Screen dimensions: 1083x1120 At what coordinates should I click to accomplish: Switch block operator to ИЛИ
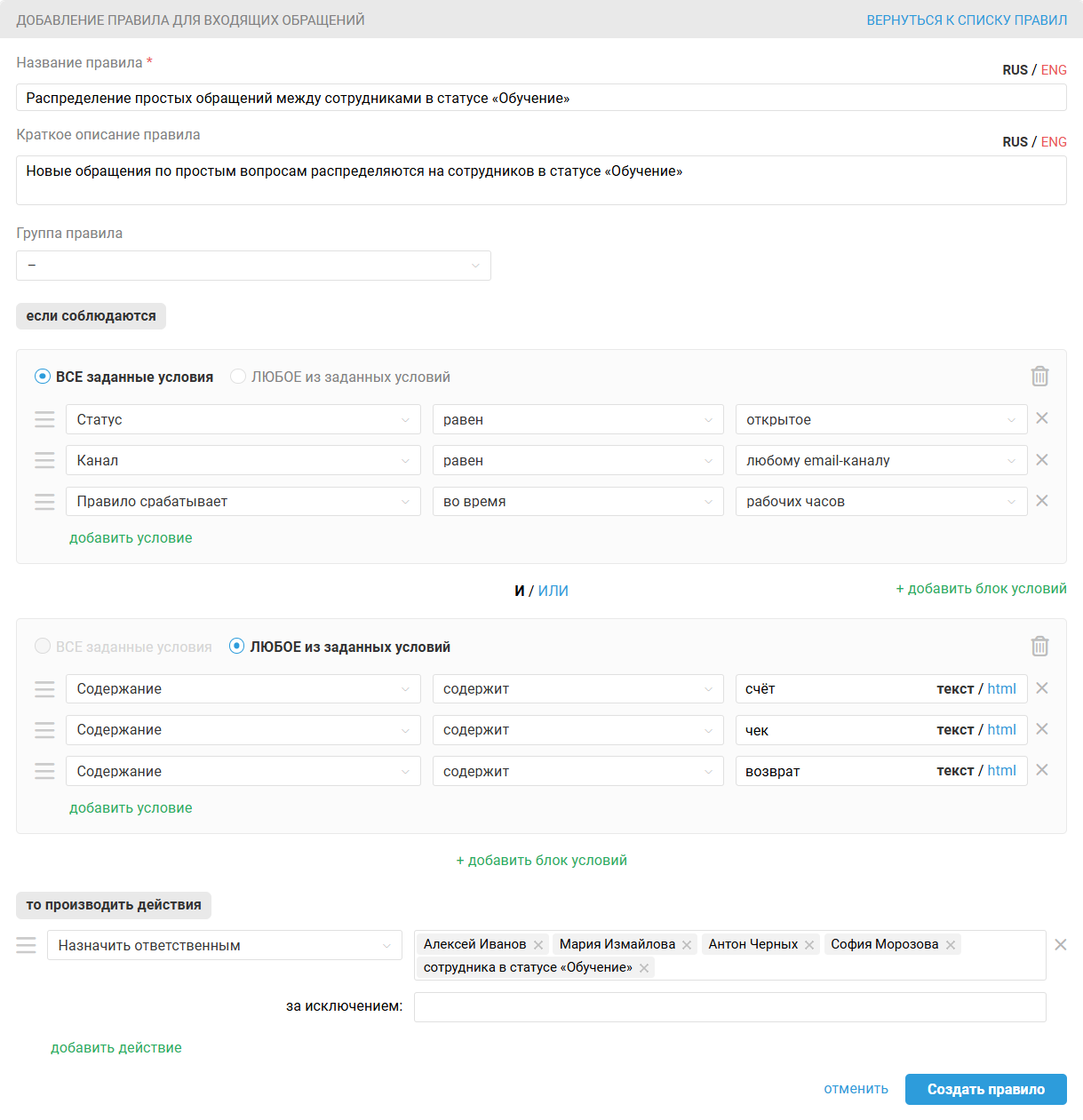[553, 591]
